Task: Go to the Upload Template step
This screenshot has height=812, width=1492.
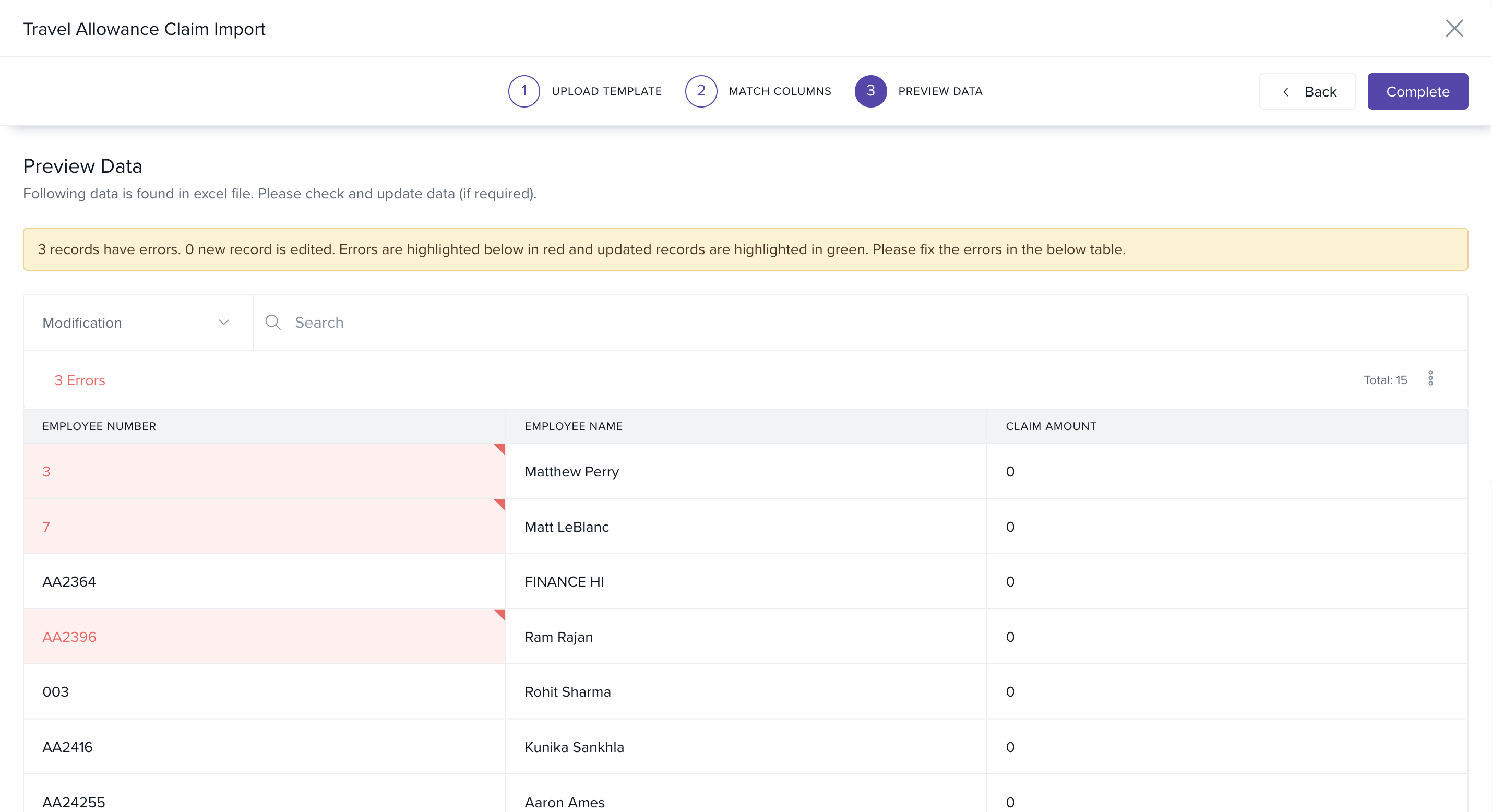Action: coord(606,91)
